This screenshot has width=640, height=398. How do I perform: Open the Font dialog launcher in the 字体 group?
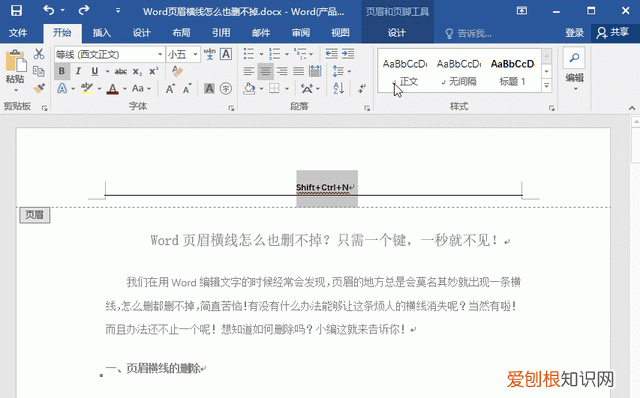coord(231,108)
